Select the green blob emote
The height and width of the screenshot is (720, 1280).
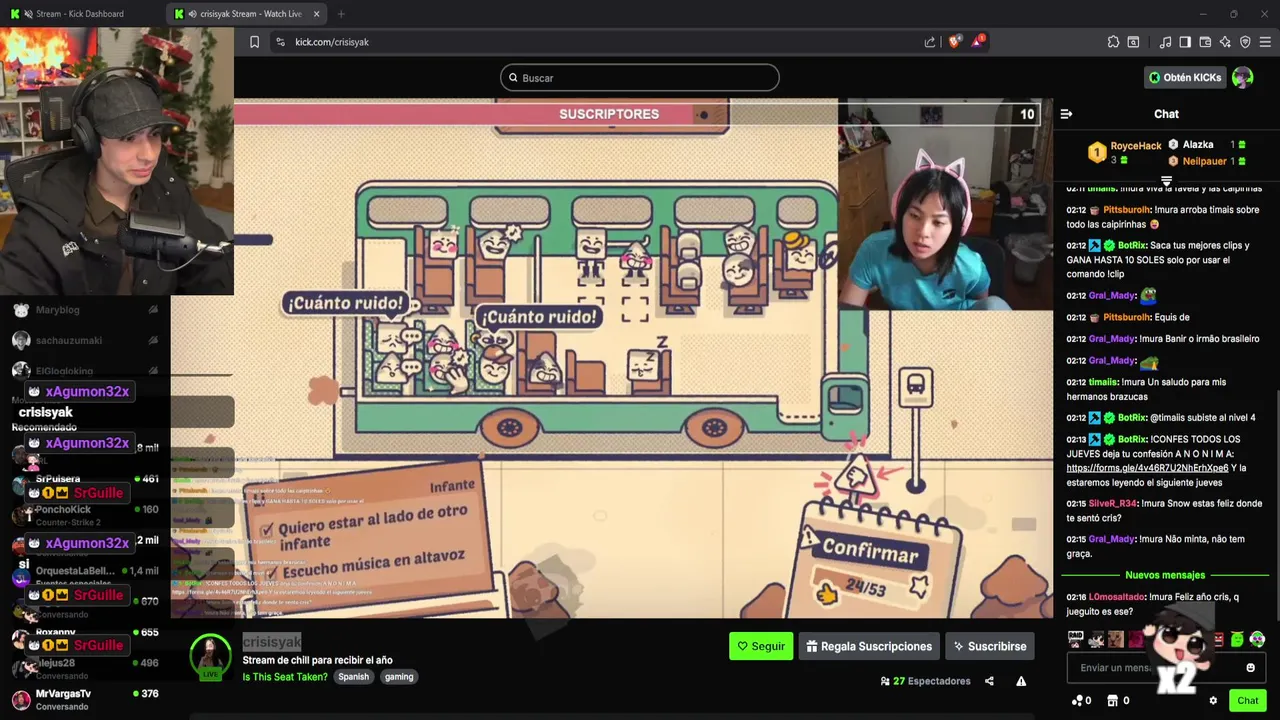[x=1237, y=639]
